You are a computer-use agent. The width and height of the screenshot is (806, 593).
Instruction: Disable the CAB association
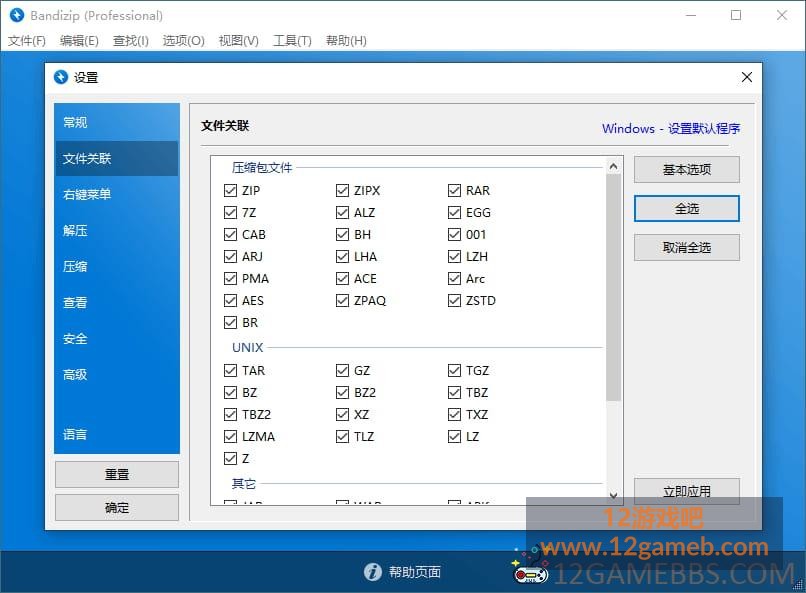point(230,234)
